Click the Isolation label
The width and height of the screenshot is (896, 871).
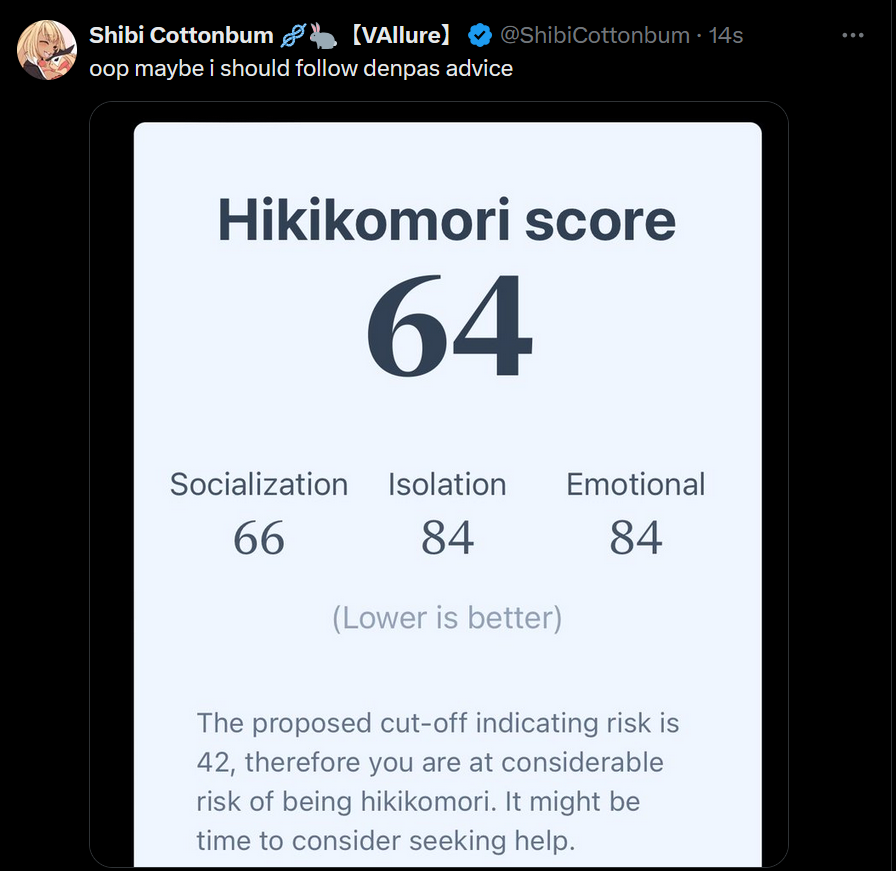pos(447,484)
